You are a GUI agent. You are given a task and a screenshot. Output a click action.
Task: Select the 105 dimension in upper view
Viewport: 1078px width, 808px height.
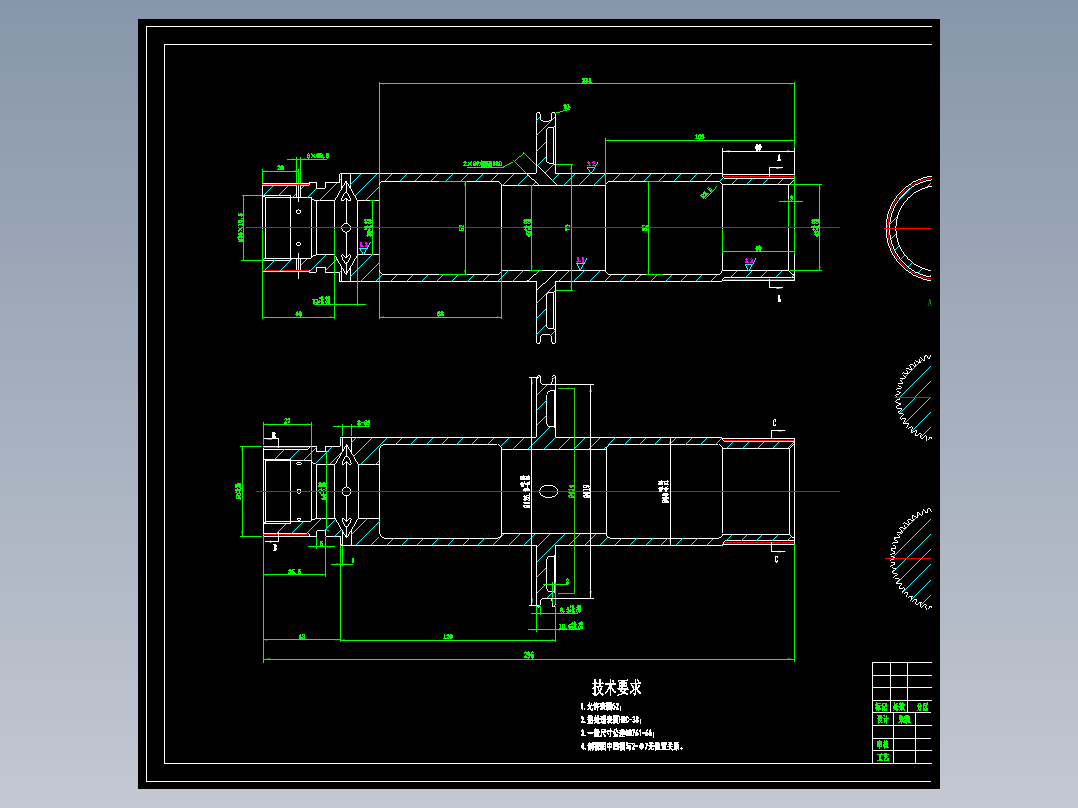[699, 137]
